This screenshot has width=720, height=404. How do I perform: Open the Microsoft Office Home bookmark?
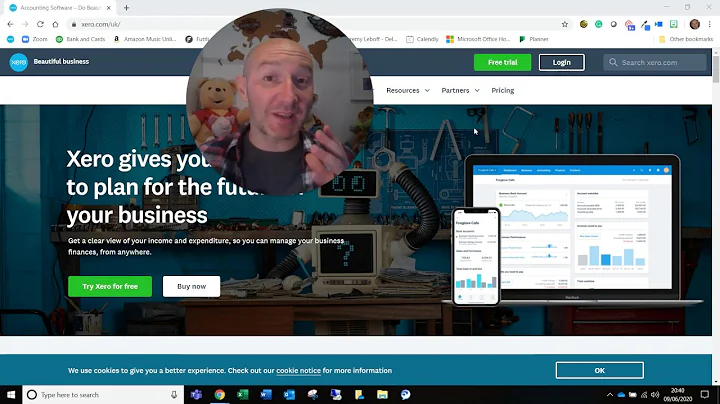pyautogui.click(x=478, y=39)
